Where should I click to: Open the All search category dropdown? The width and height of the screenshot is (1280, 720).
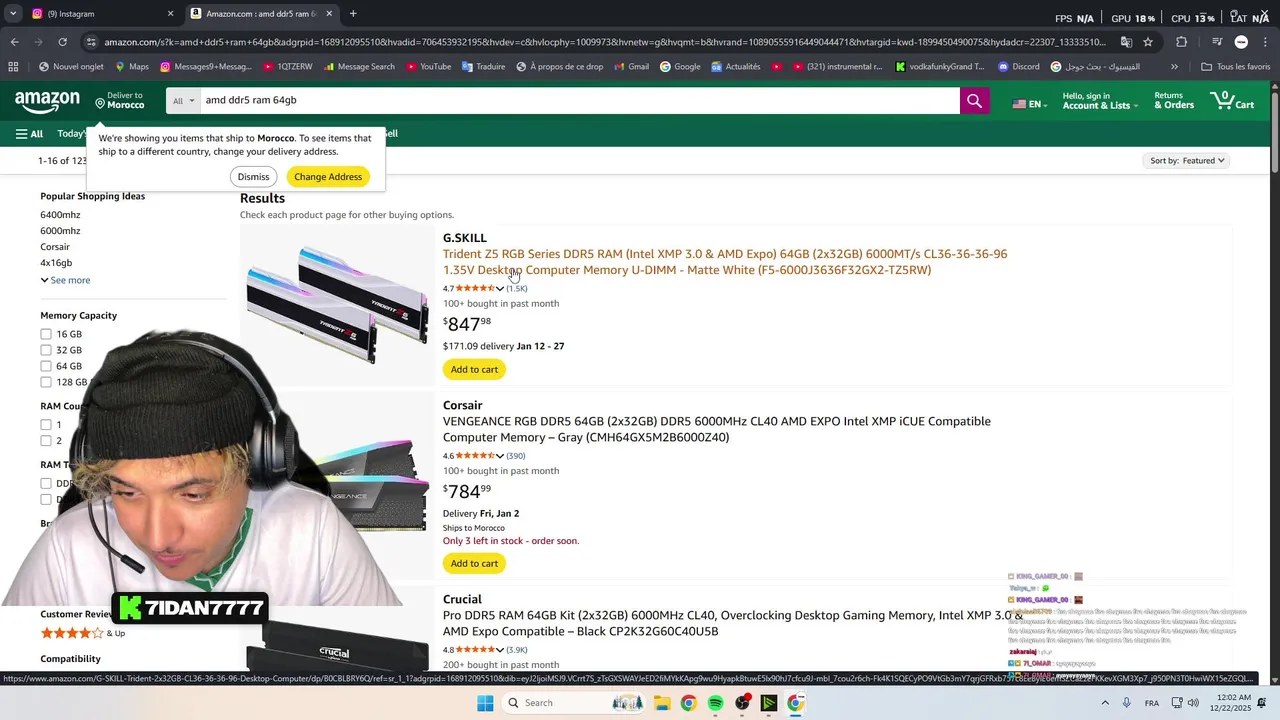pyautogui.click(x=183, y=101)
